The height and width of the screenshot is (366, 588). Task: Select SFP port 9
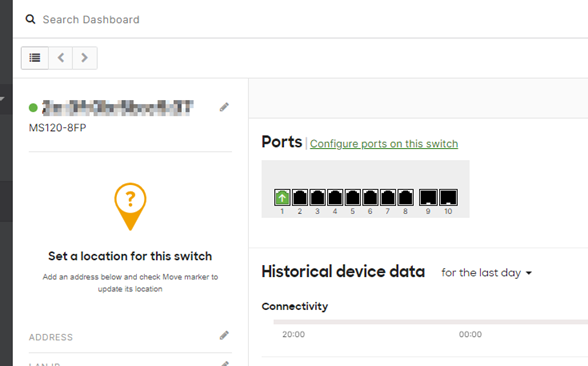pos(428,197)
